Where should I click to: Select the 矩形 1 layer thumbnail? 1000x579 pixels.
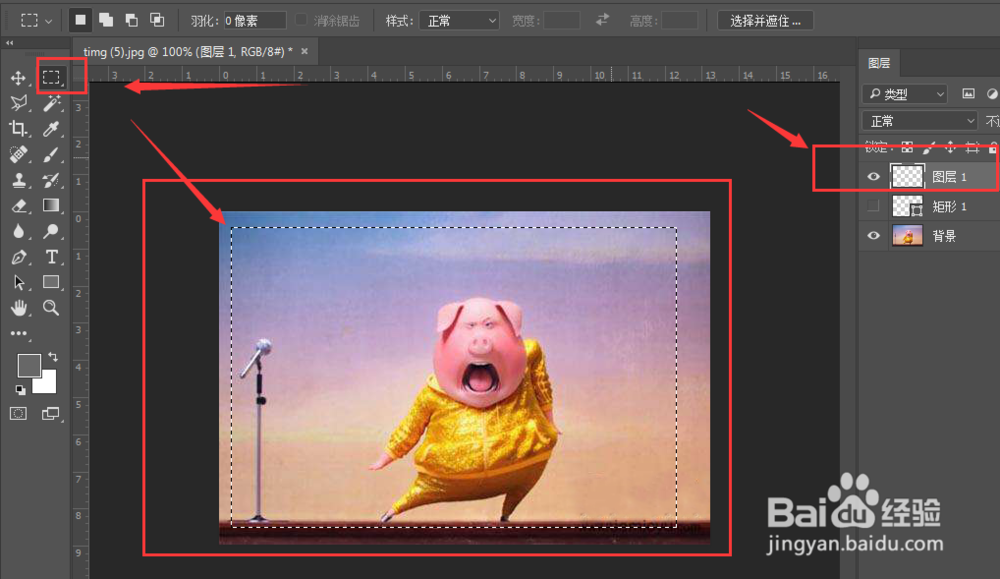[907, 206]
